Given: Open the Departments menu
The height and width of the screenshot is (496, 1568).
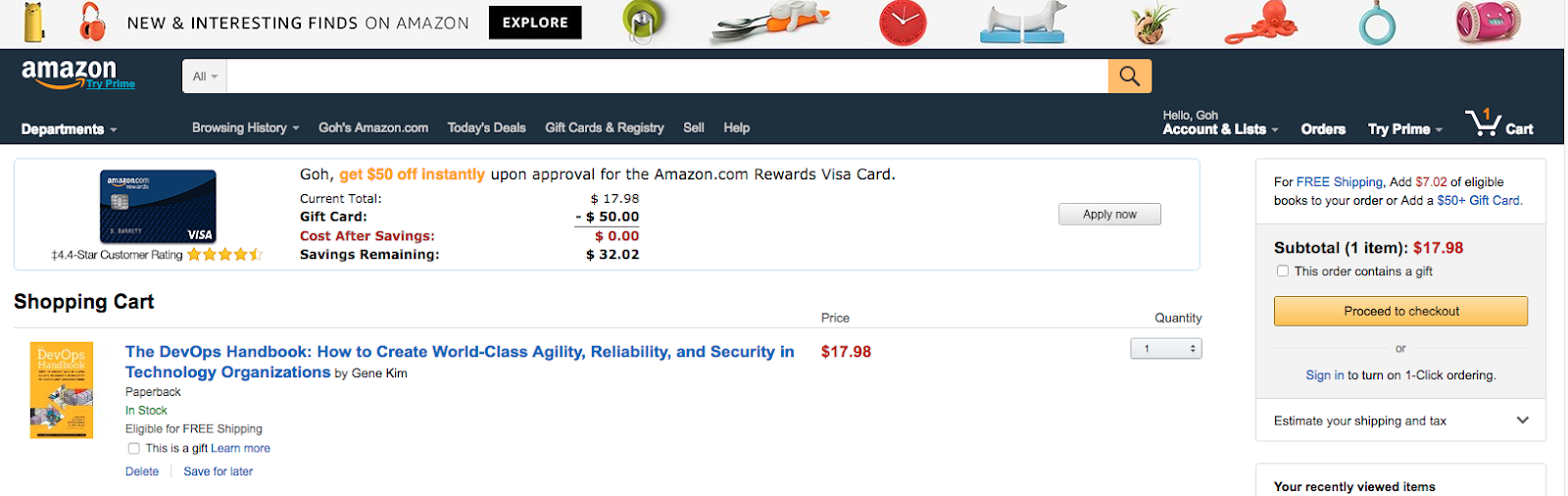Looking at the screenshot, I should (69, 129).
